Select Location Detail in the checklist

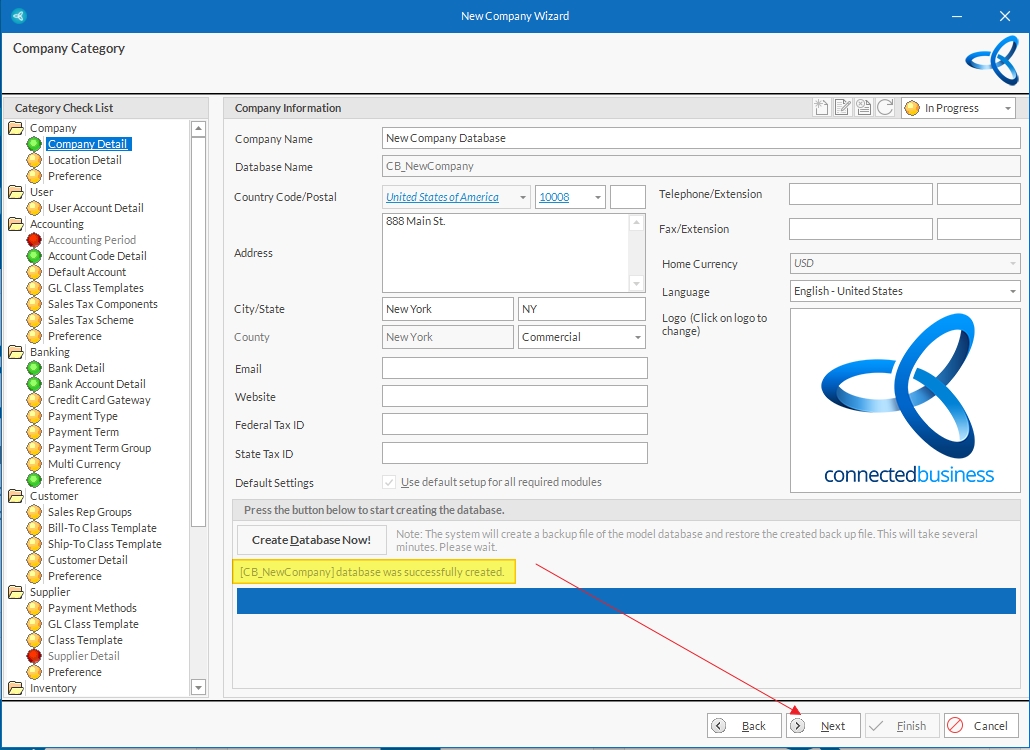[x=85, y=160]
